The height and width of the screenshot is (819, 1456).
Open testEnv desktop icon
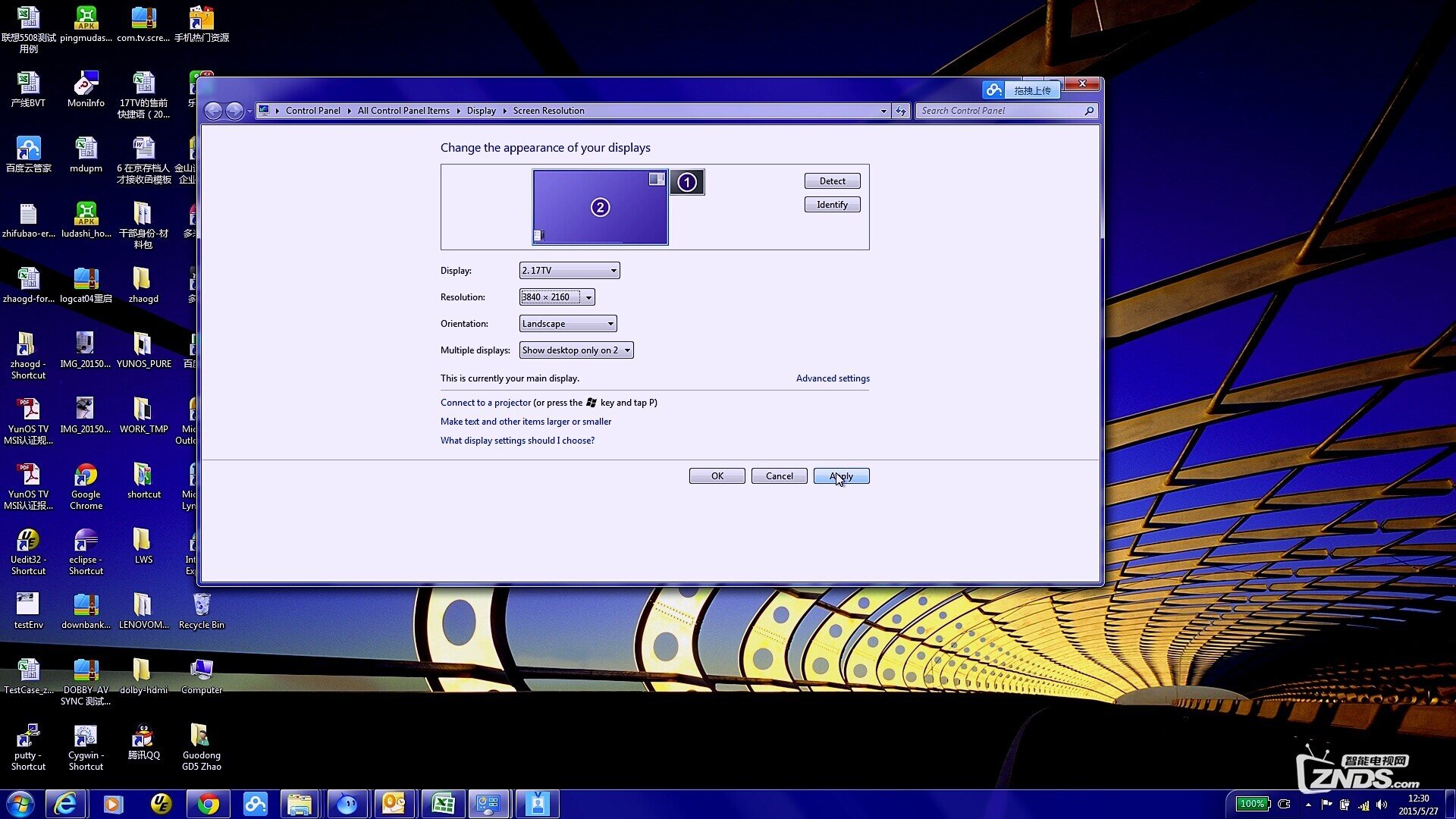pos(28,611)
